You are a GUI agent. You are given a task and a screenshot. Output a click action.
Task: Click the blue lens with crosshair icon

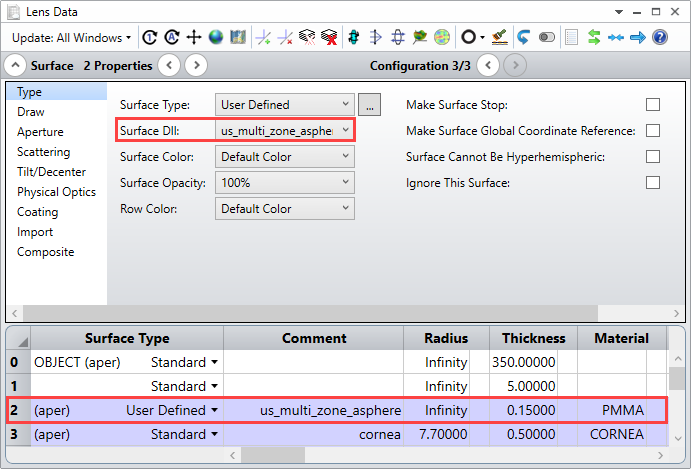[398, 37]
